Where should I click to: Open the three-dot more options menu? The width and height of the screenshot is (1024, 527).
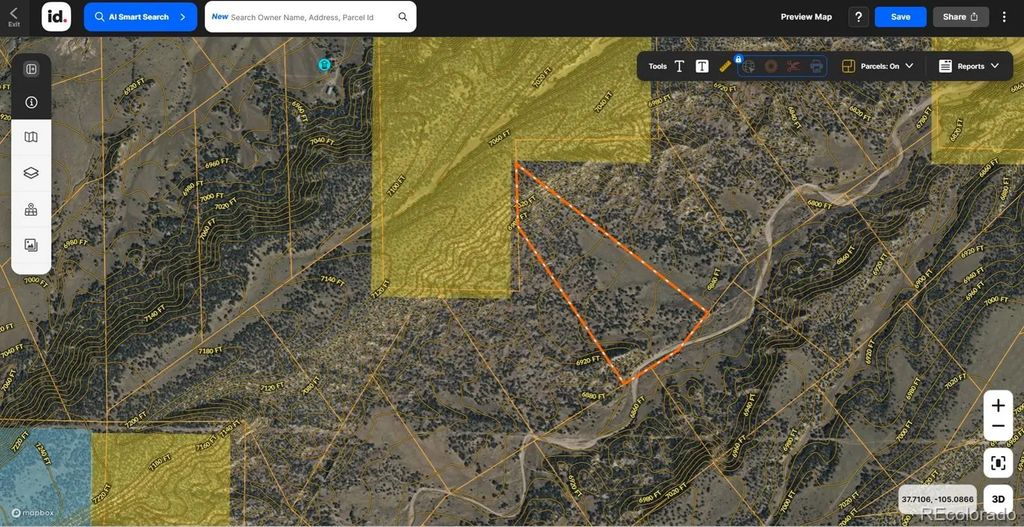pyautogui.click(x=1004, y=17)
